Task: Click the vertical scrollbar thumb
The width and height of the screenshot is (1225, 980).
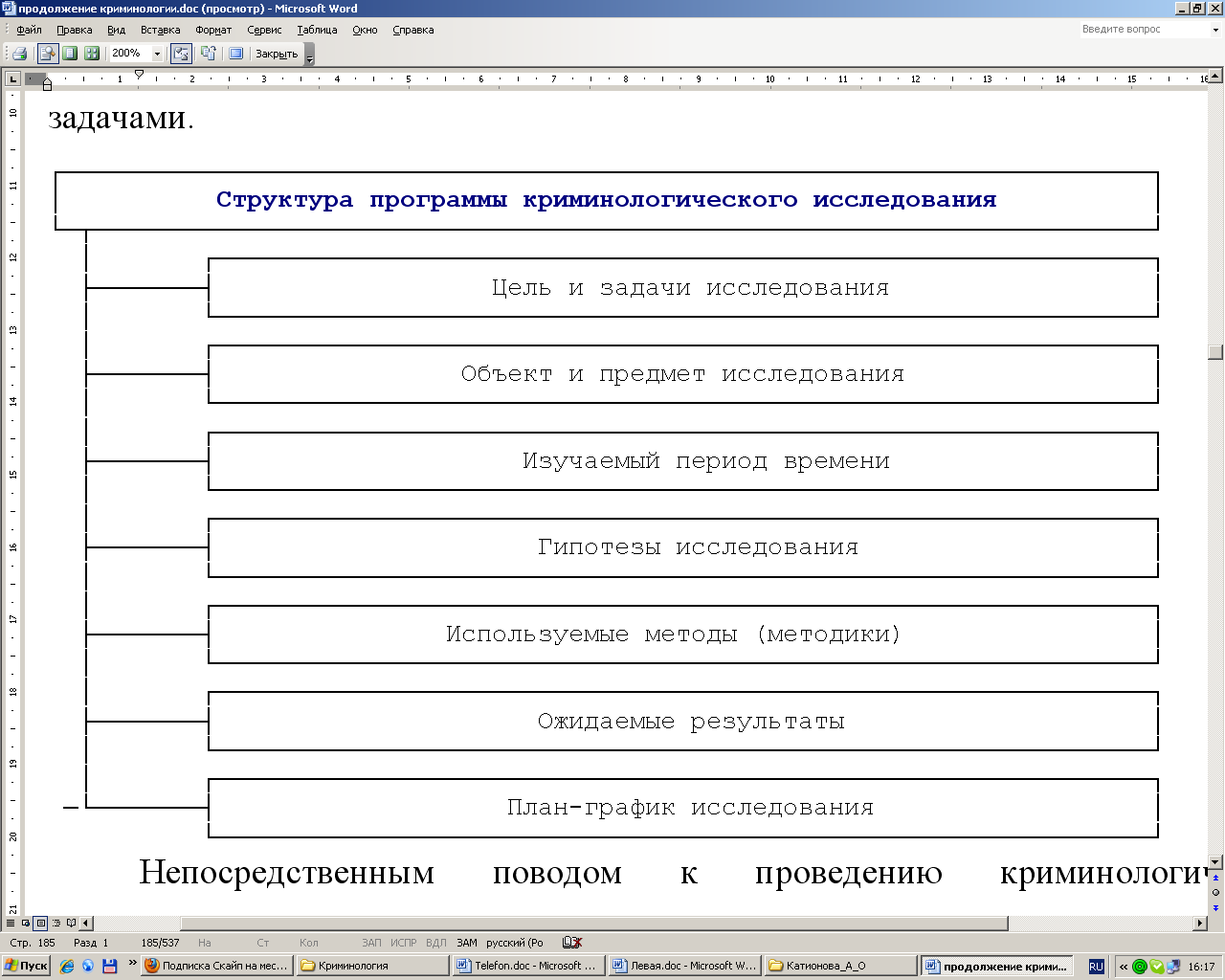Action: [x=1215, y=351]
